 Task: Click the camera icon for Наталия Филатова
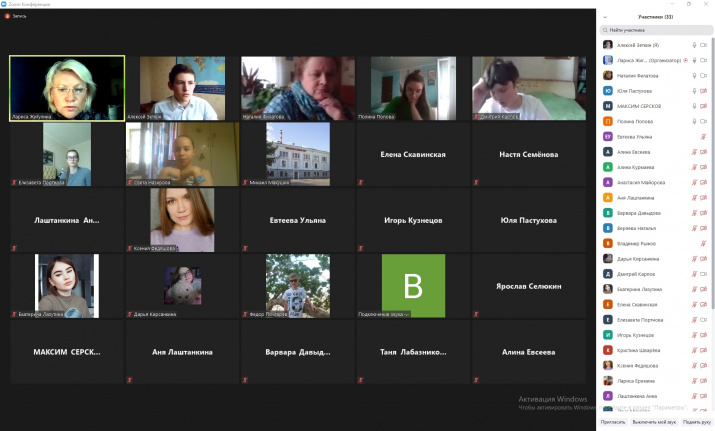(x=704, y=76)
